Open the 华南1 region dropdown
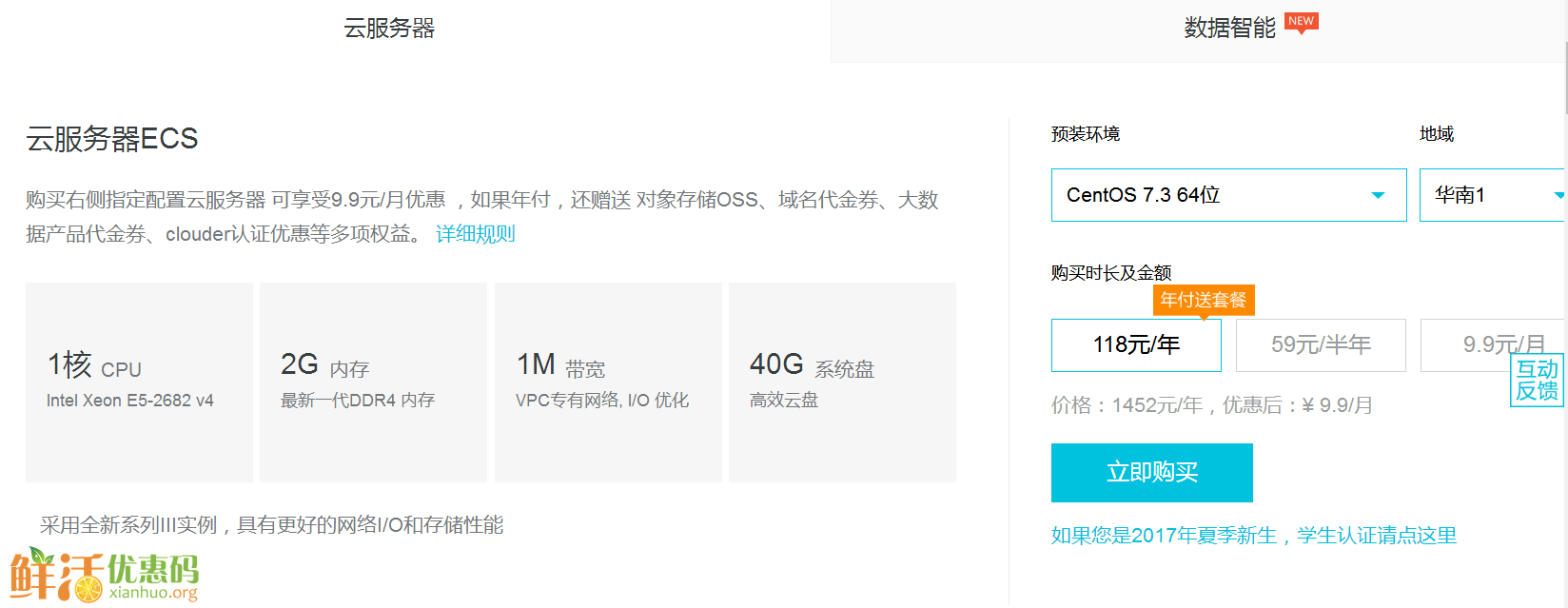1568x608 pixels. 1492,195
